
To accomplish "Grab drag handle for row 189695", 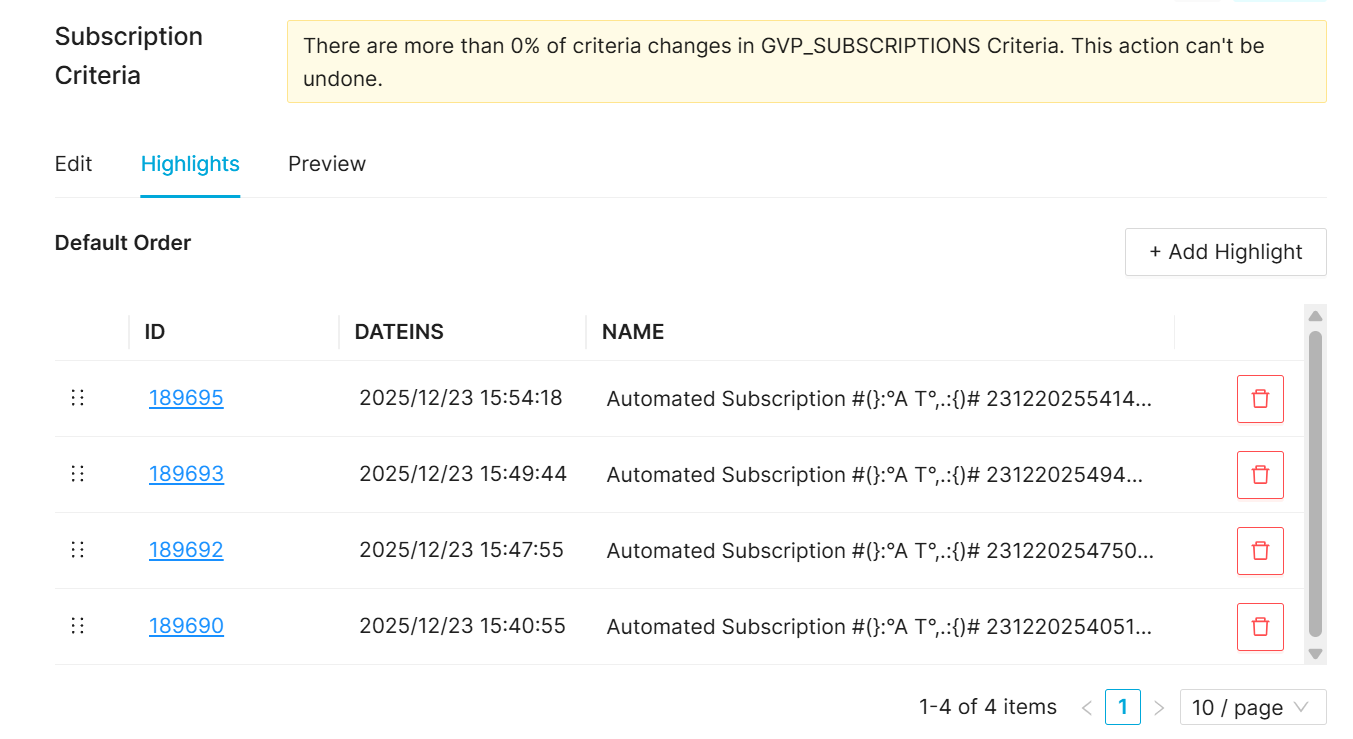I will 78,398.
